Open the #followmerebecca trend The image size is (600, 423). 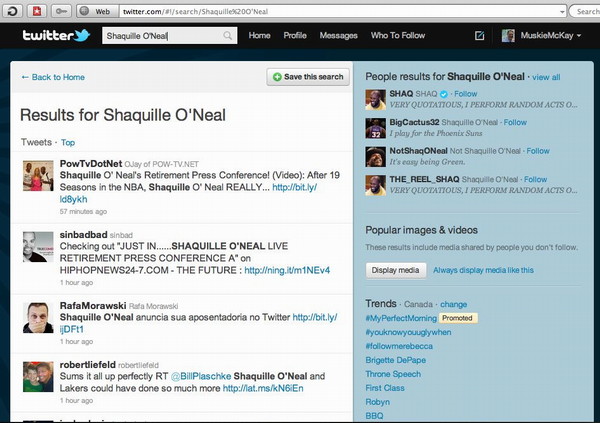(x=399, y=346)
